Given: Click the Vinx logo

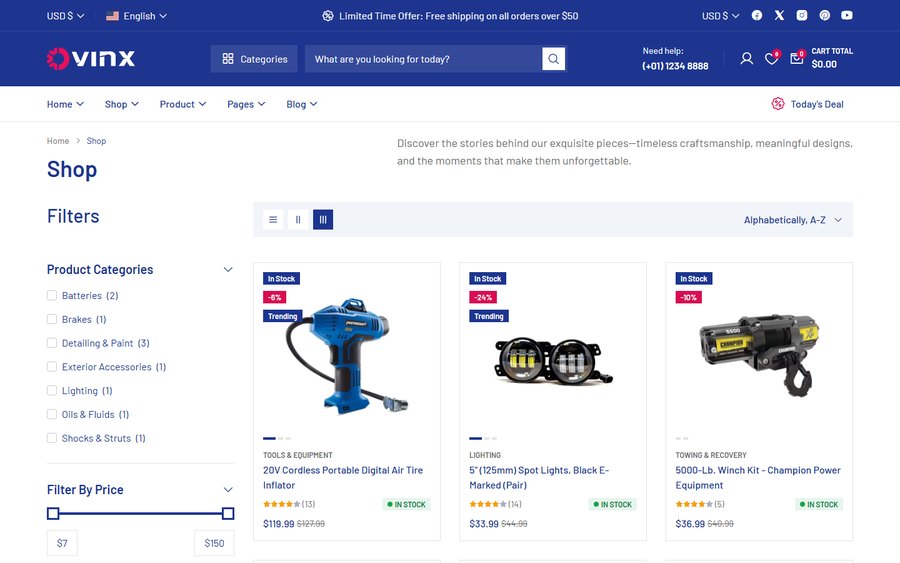Looking at the screenshot, I should click(91, 59).
